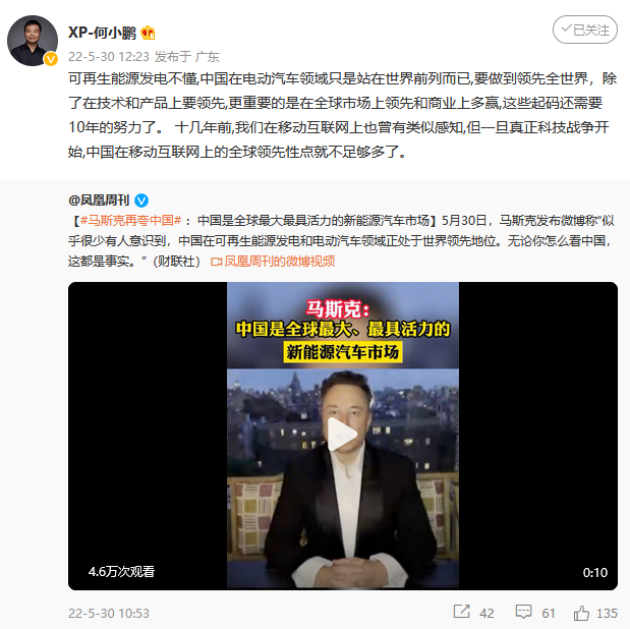
Task: Open original post time 22-5-30 10:53
Action: click(x=108, y=613)
